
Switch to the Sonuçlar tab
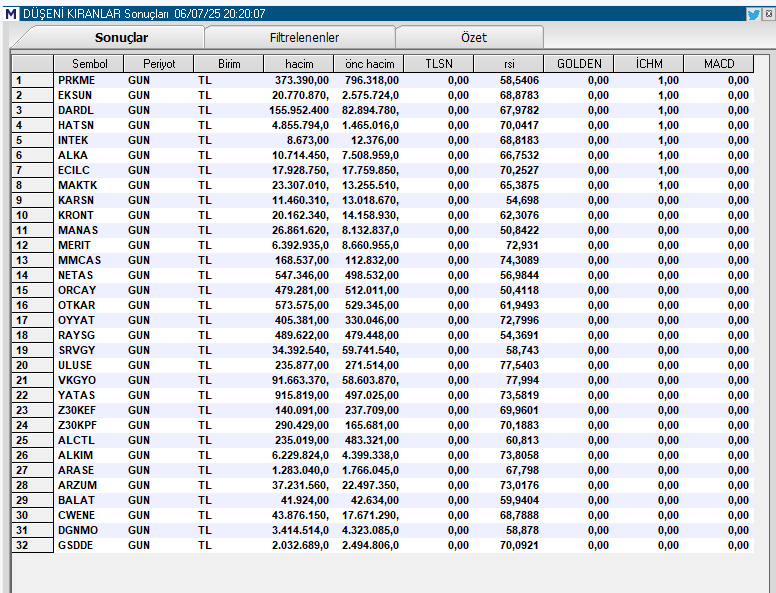121,38
